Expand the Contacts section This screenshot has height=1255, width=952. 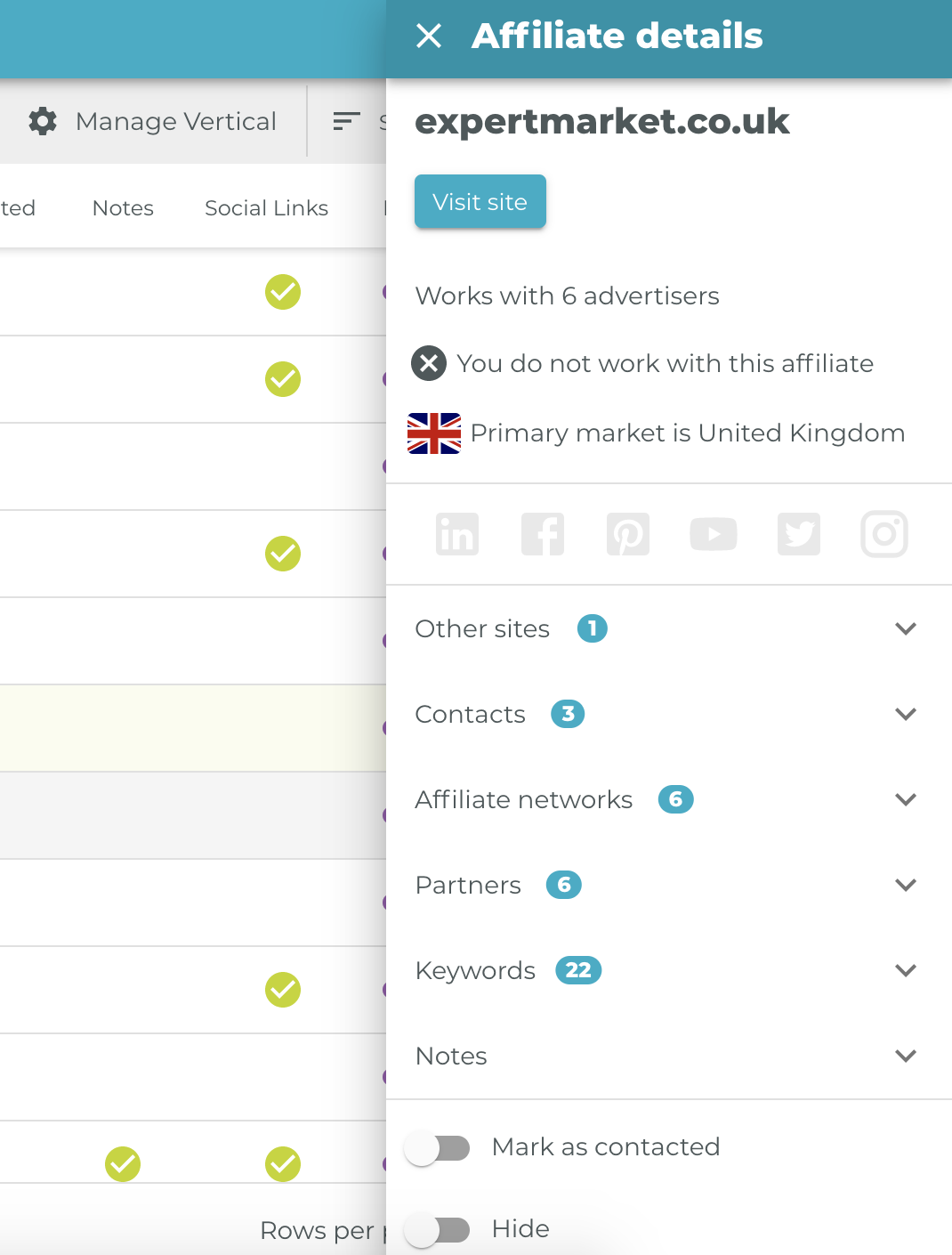click(x=669, y=714)
